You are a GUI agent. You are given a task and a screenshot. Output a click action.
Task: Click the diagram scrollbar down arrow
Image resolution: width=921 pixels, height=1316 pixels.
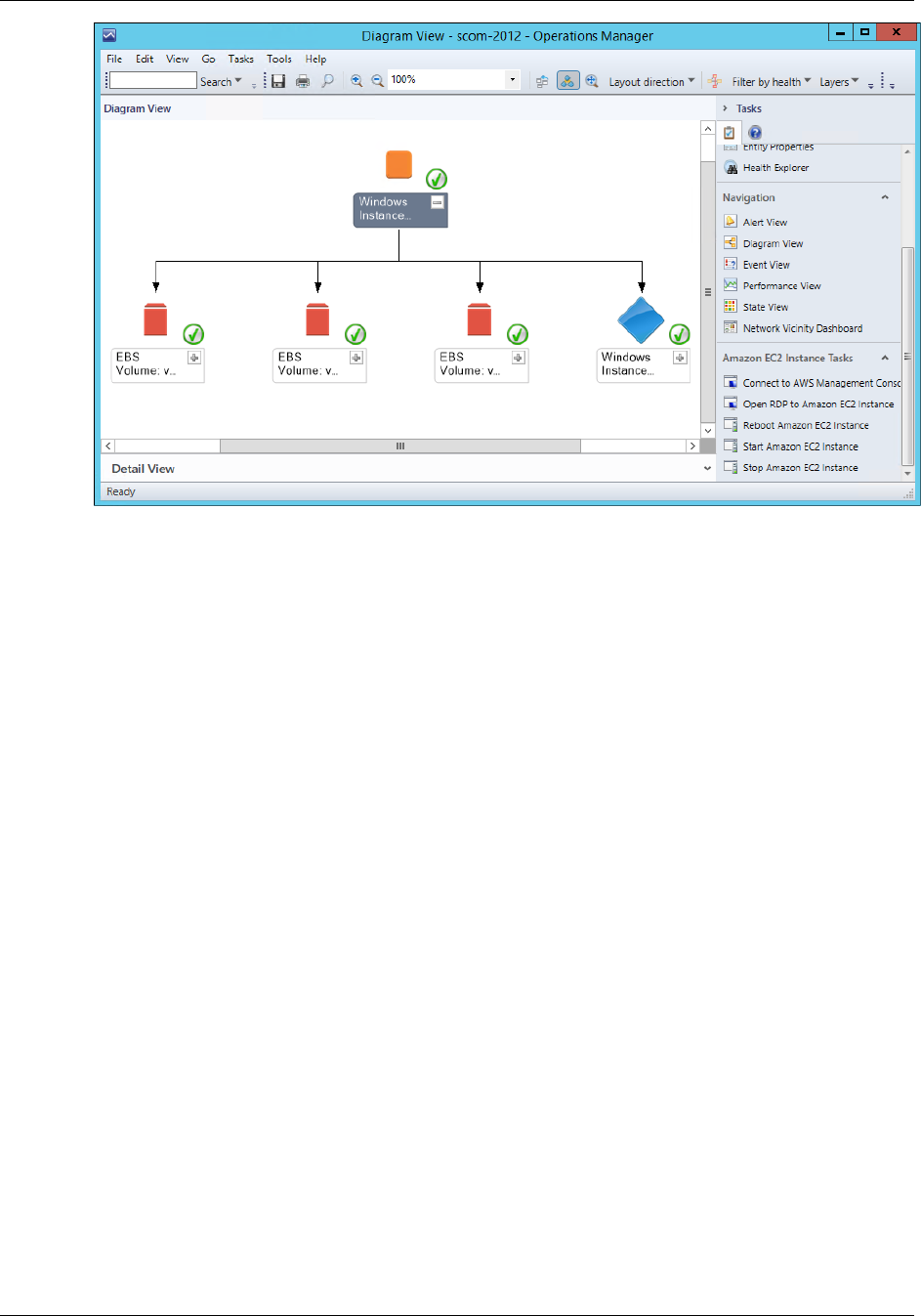(x=708, y=430)
